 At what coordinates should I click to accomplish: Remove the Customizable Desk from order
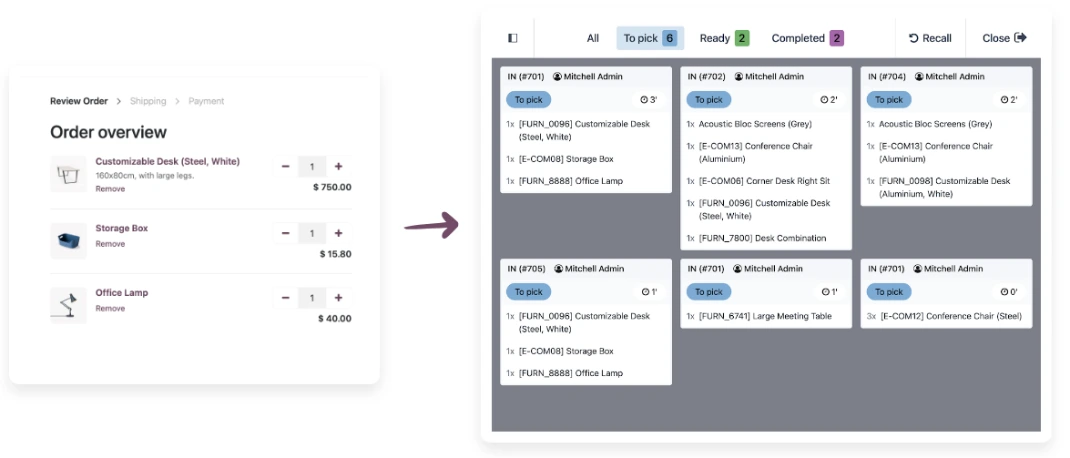[x=110, y=189]
